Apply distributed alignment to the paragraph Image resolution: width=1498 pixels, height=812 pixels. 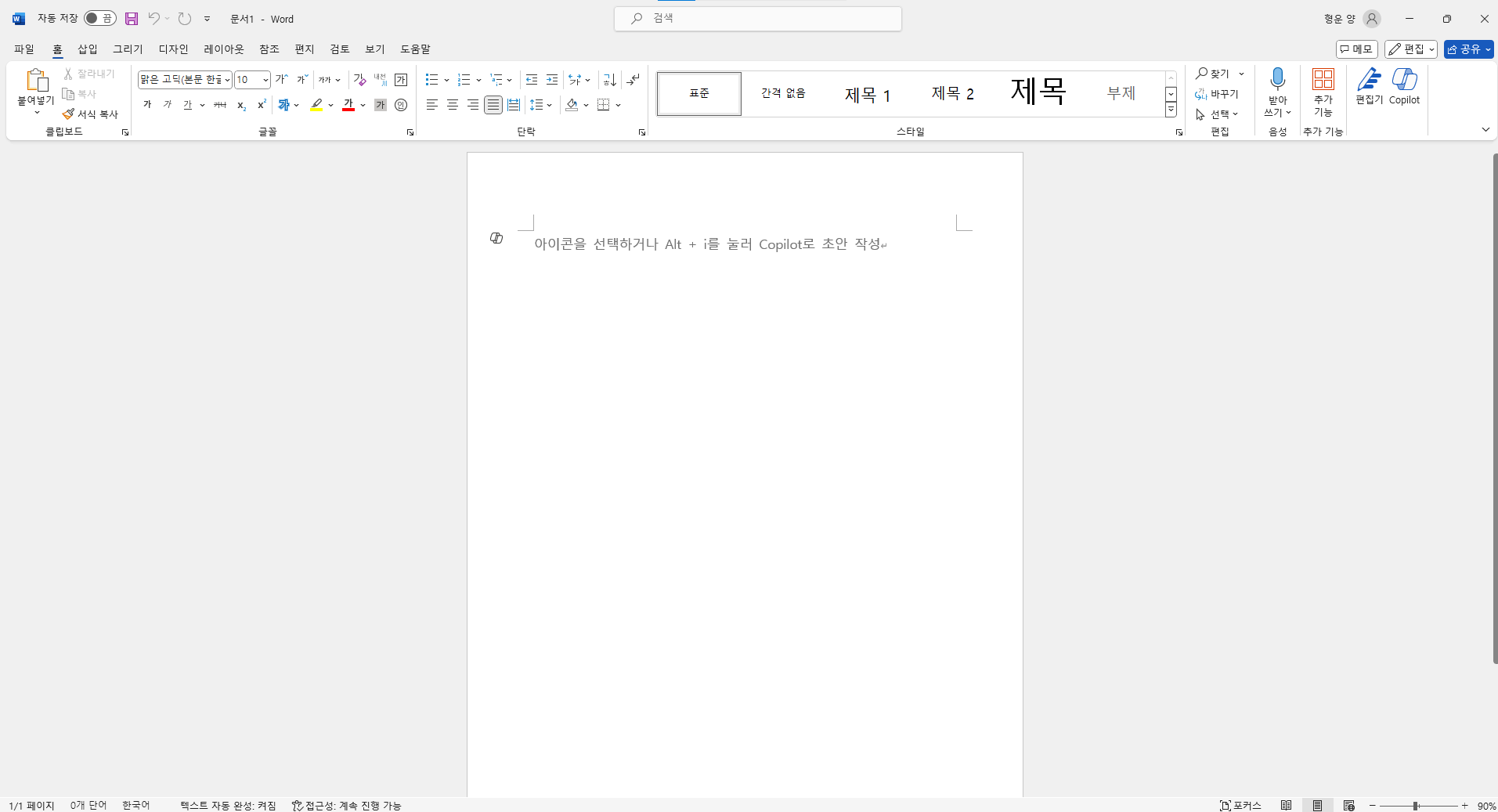[x=514, y=105]
